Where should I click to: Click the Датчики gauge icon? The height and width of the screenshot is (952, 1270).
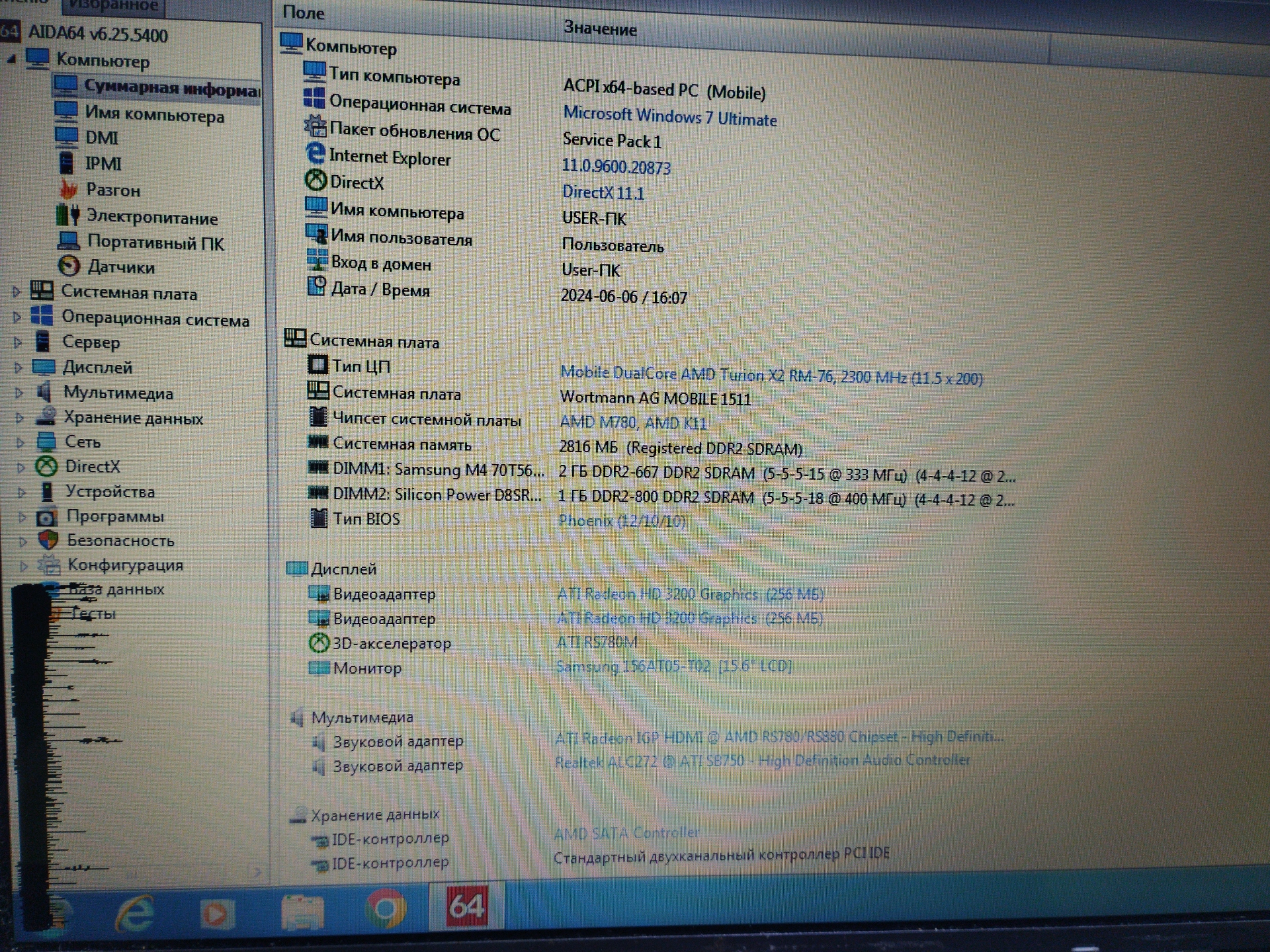[x=69, y=266]
